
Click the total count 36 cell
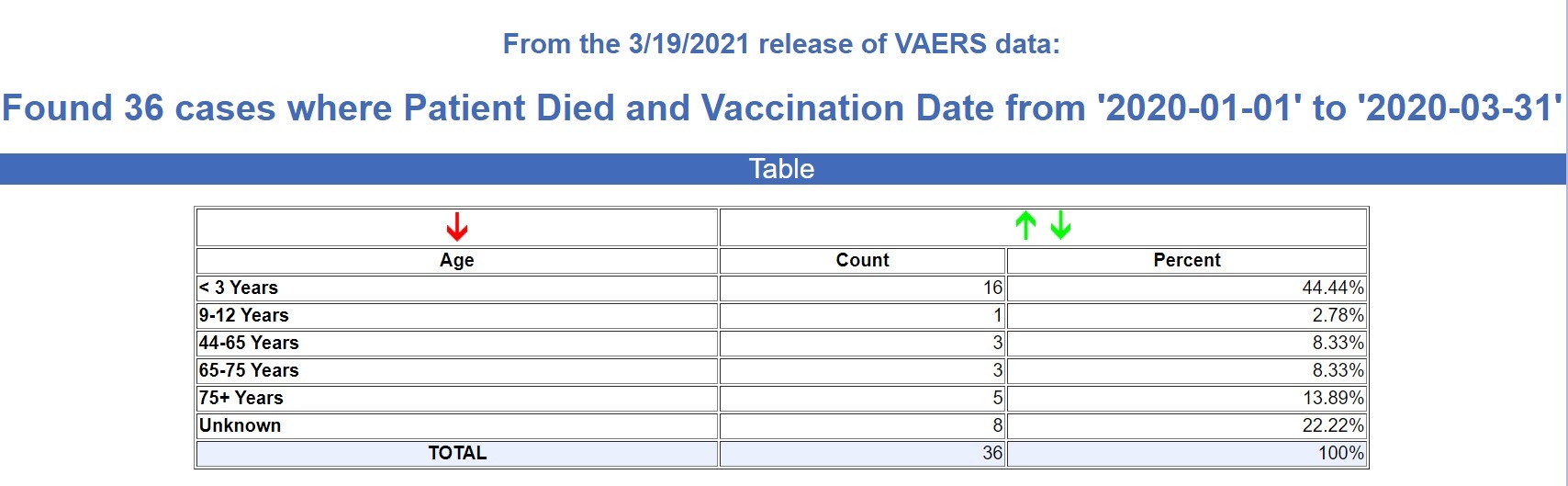(x=992, y=453)
